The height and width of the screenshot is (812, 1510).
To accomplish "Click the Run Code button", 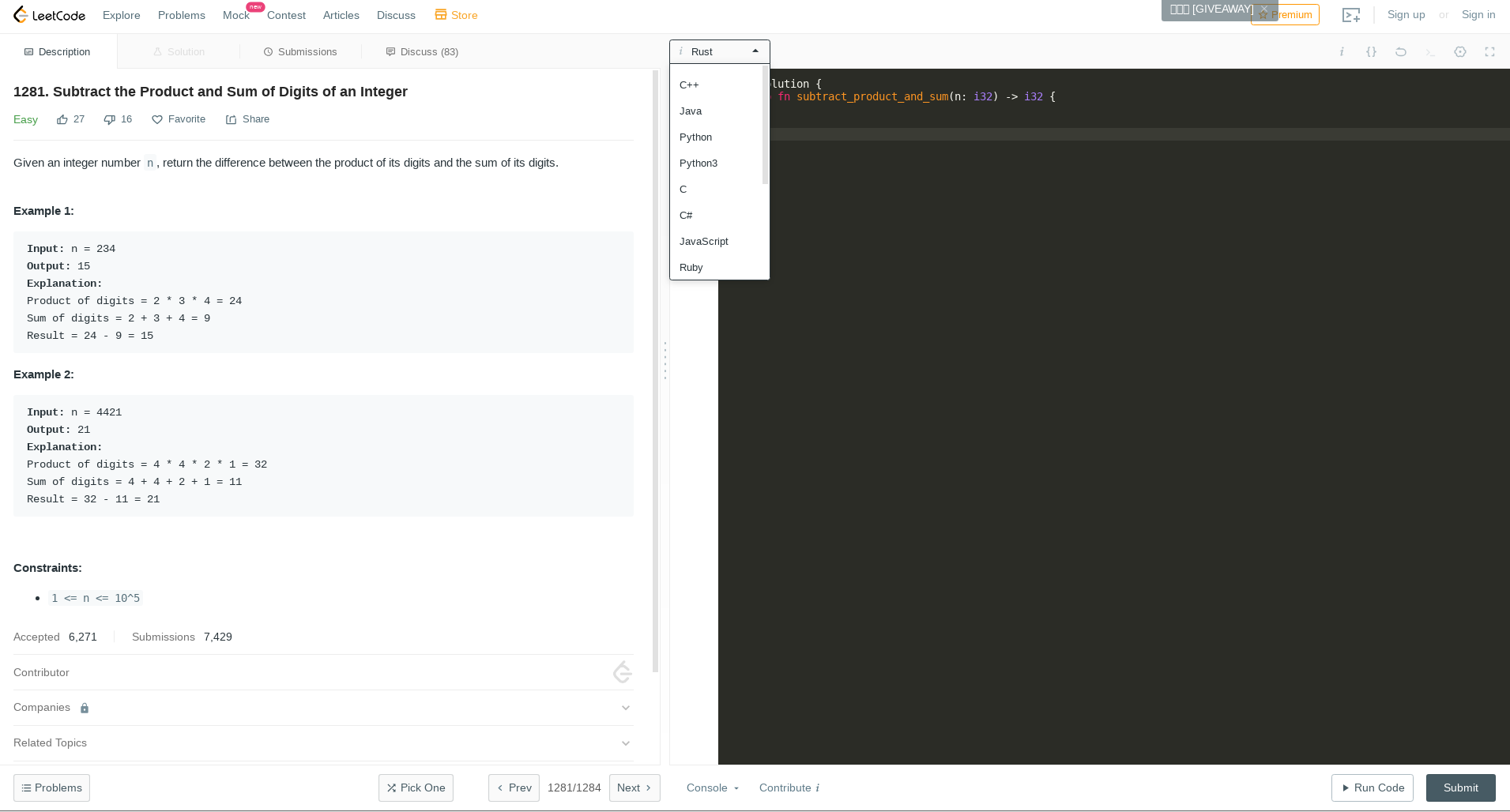I will [x=1373, y=788].
